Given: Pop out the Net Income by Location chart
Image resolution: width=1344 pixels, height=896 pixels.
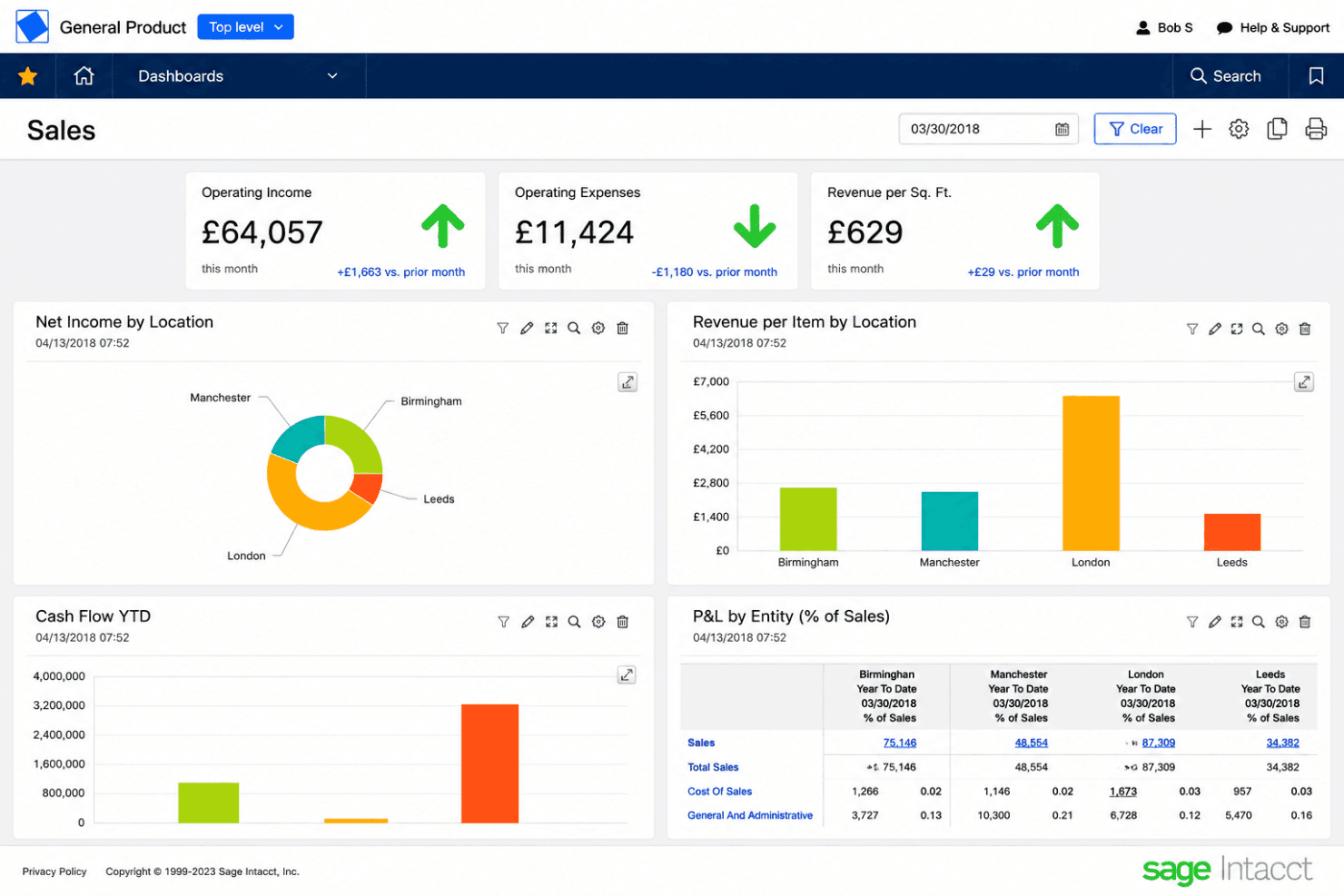Looking at the screenshot, I should point(628,382).
